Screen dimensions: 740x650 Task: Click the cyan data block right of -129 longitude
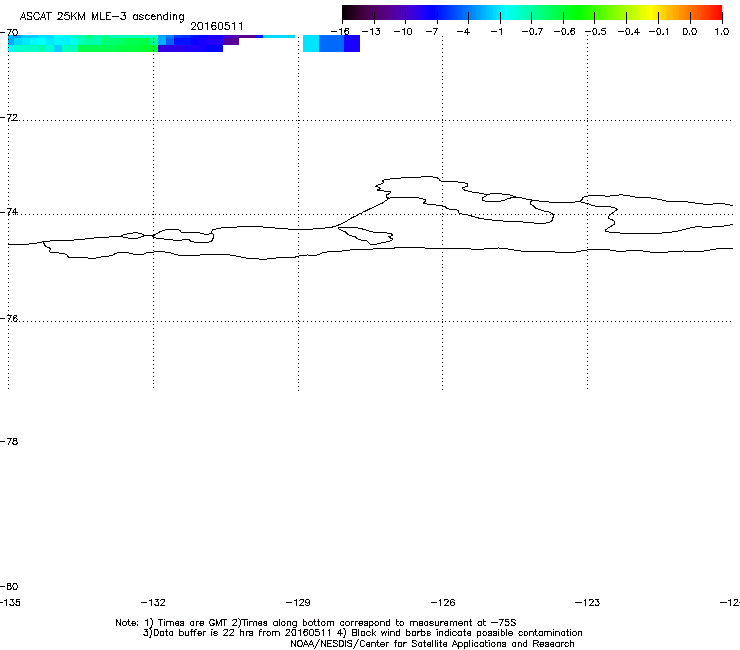311,43
